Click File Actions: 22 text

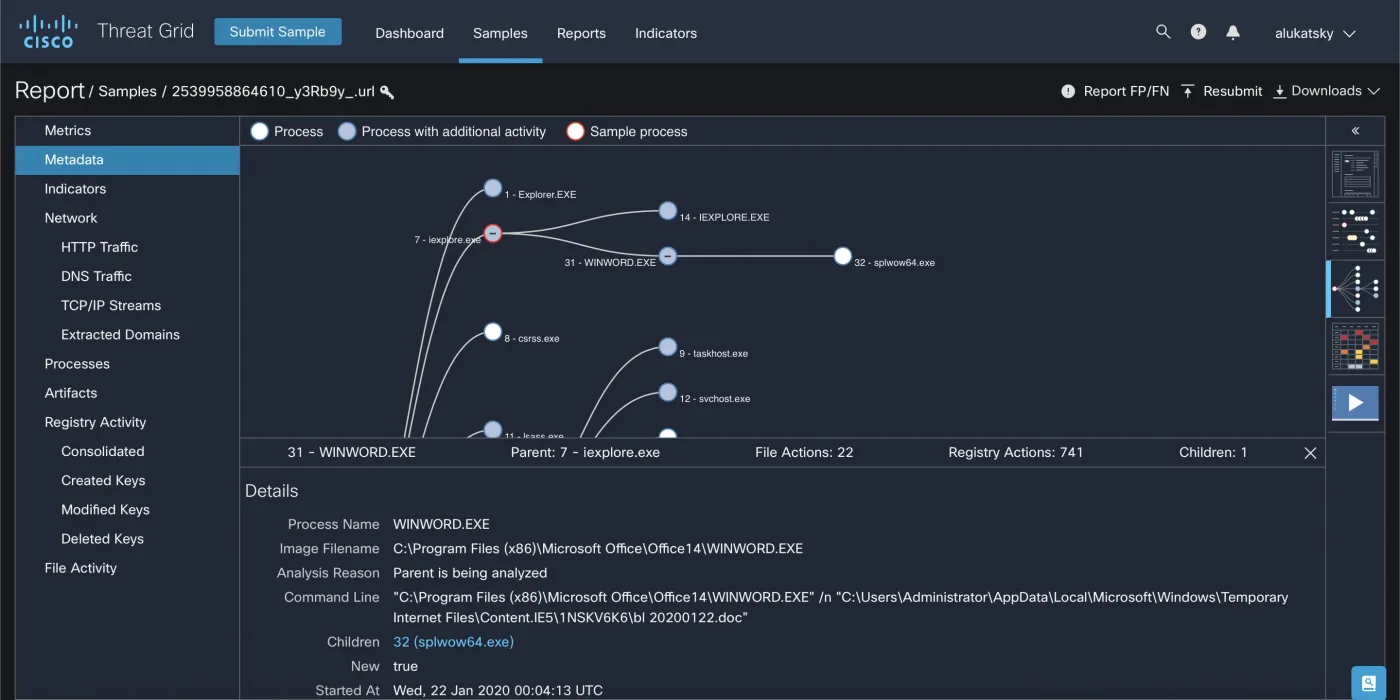(804, 452)
